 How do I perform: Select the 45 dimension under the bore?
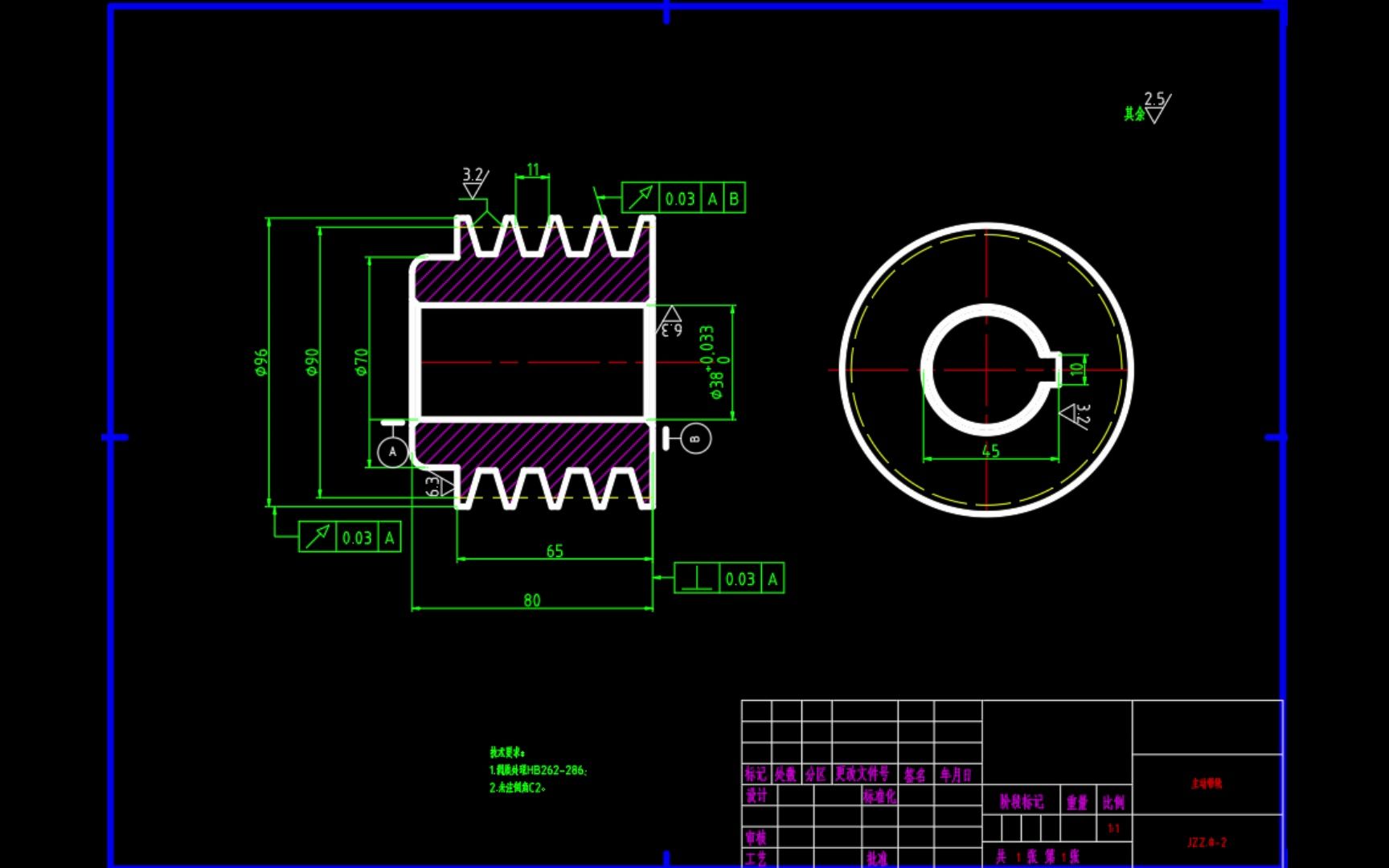(x=990, y=452)
